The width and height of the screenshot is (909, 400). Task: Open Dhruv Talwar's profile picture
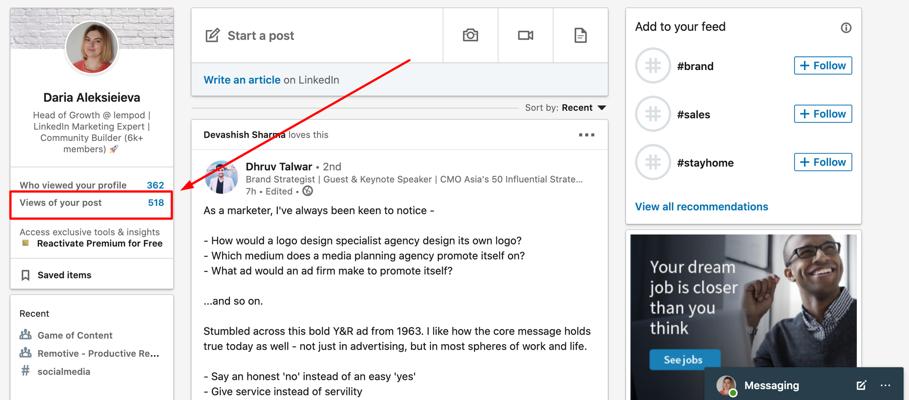click(221, 177)
